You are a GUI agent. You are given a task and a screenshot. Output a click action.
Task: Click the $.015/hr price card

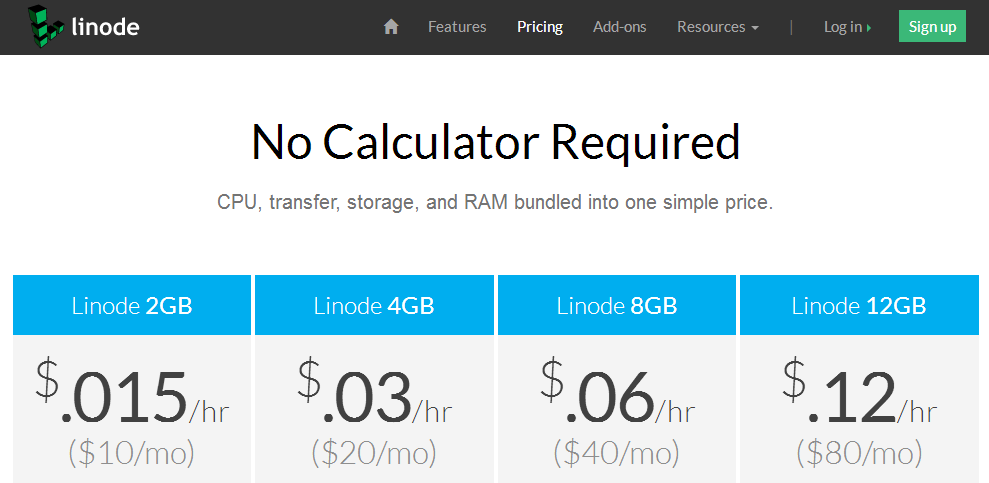[132, 409]
